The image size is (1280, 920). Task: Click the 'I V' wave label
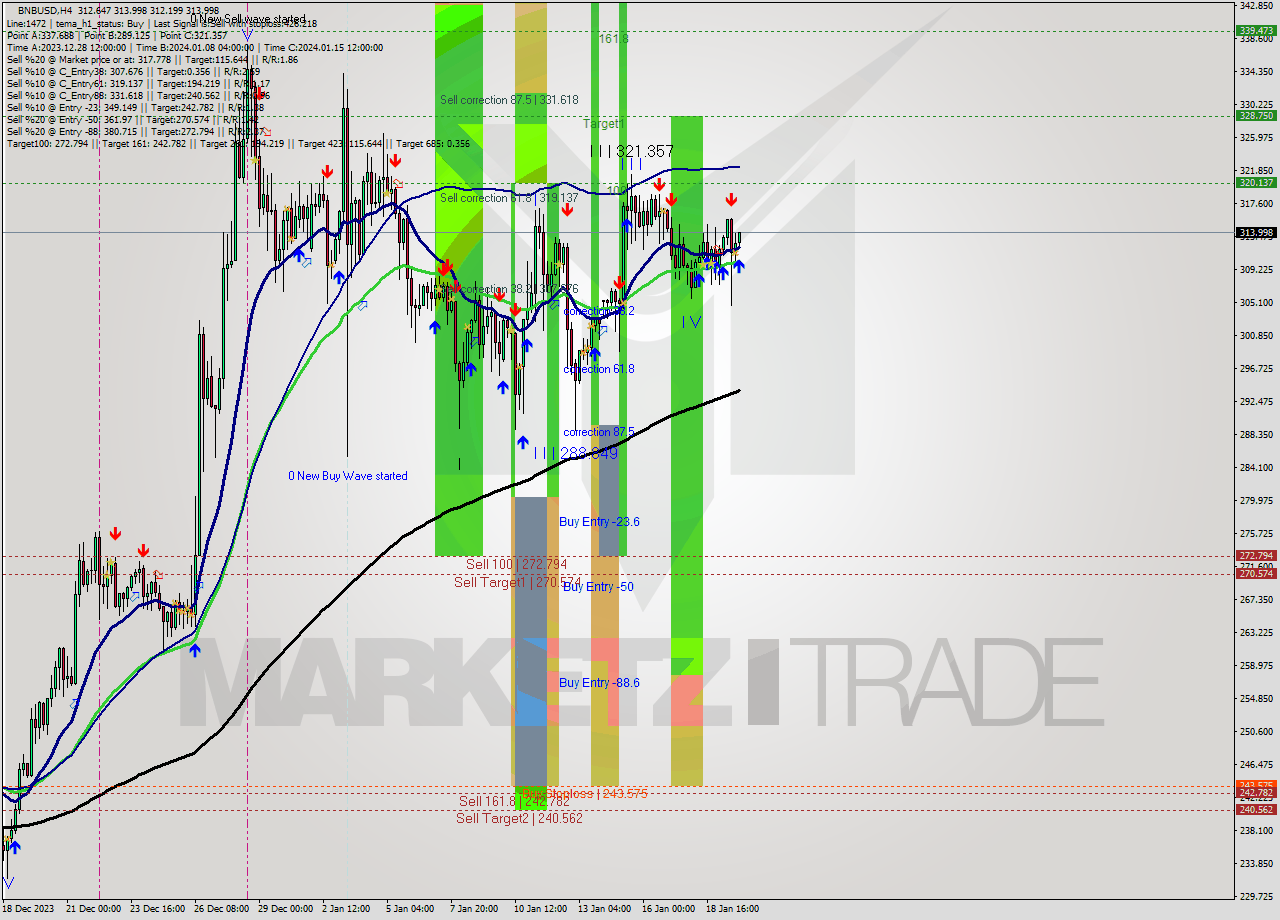[691, 321]
